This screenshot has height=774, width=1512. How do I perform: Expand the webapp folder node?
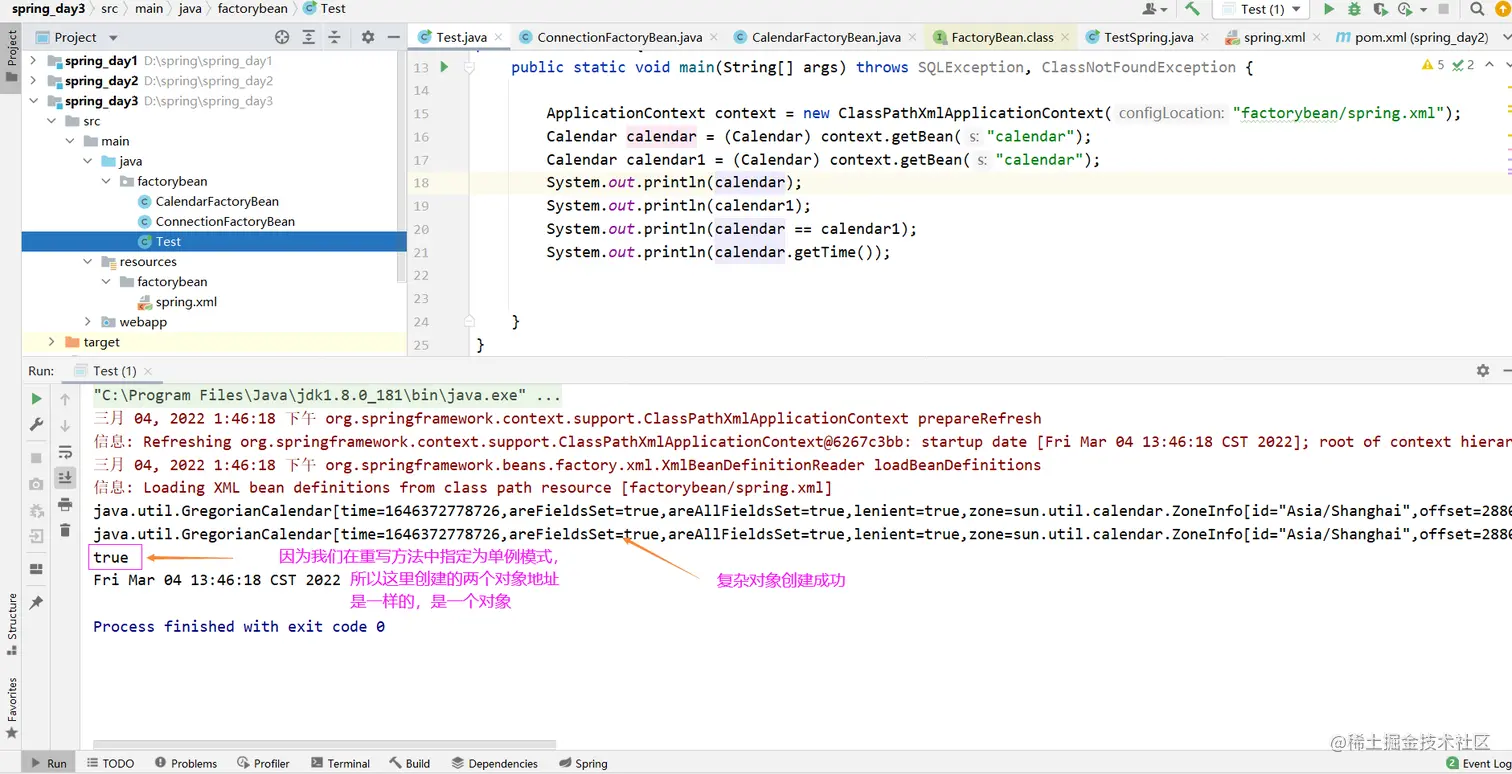coord(88,322)
